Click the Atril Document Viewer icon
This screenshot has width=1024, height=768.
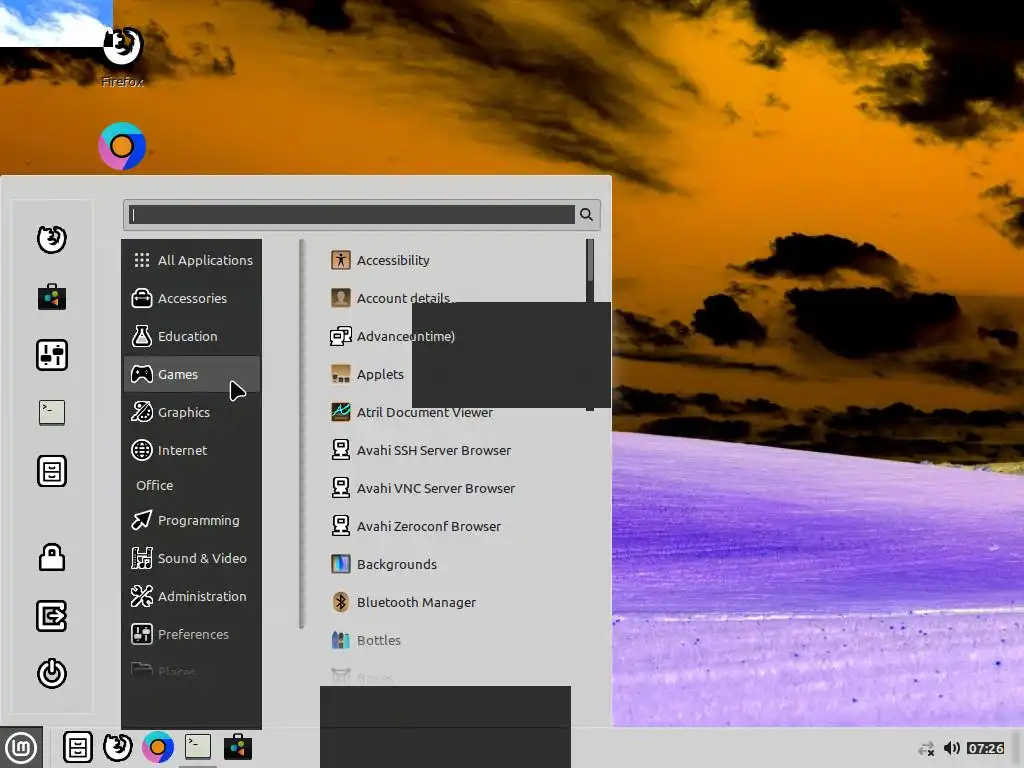tap(340, 412)
